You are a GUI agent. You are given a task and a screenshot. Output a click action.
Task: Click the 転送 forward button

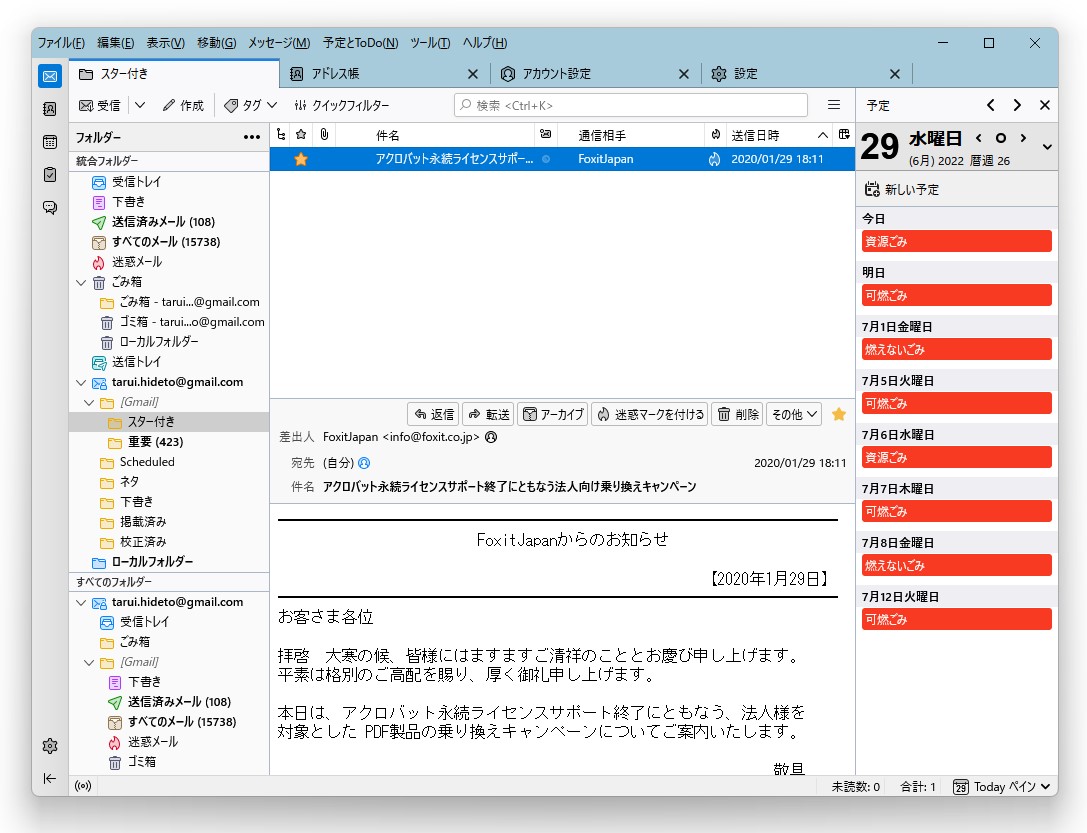pyautogui.click(x=489, y=414)
